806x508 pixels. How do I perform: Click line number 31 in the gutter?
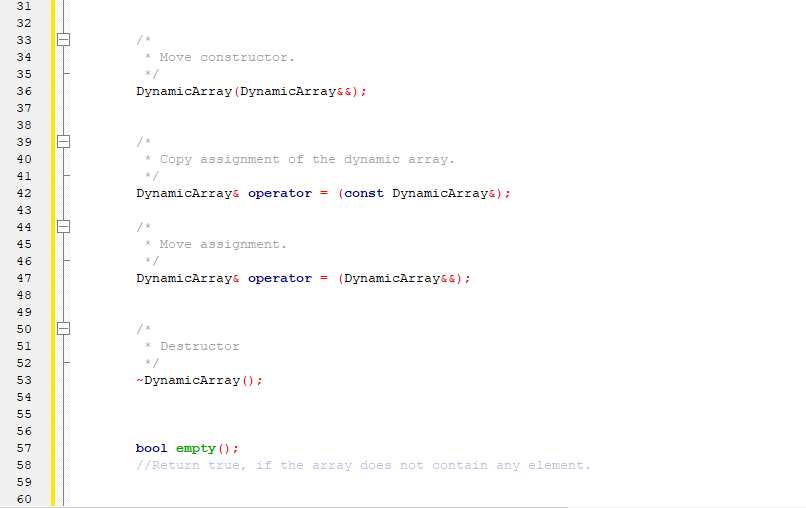coord(24,6)
